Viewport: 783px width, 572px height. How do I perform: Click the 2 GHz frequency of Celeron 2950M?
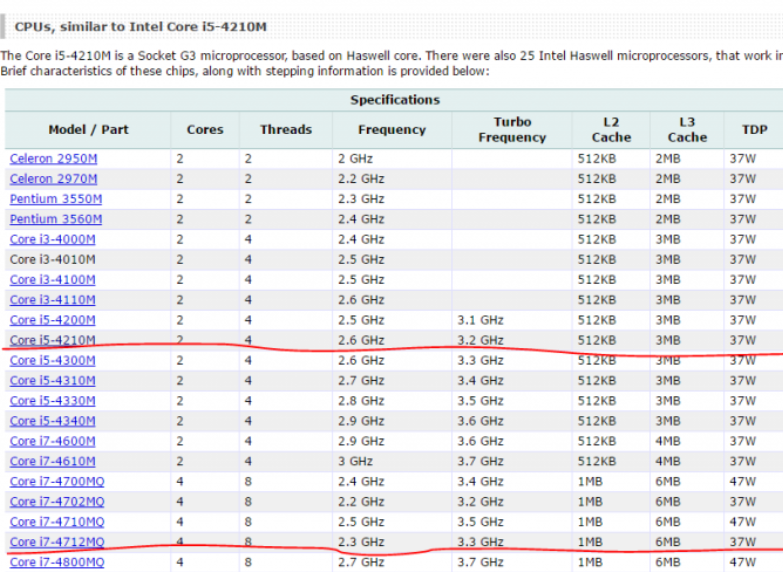point(355,159)
